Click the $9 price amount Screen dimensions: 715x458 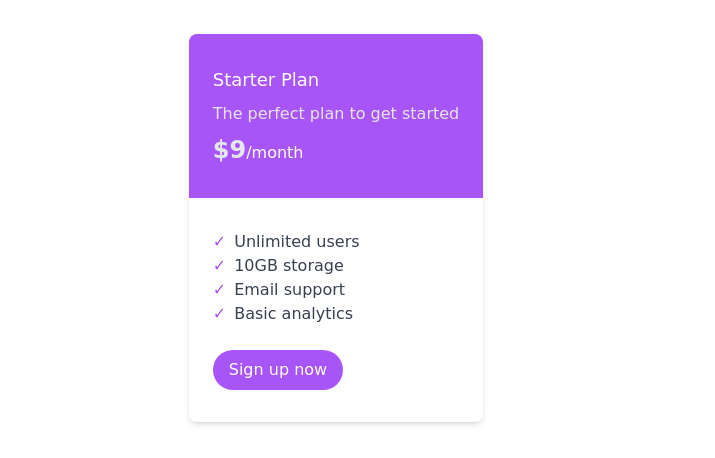pyautogui.click(x=230, y=150)
